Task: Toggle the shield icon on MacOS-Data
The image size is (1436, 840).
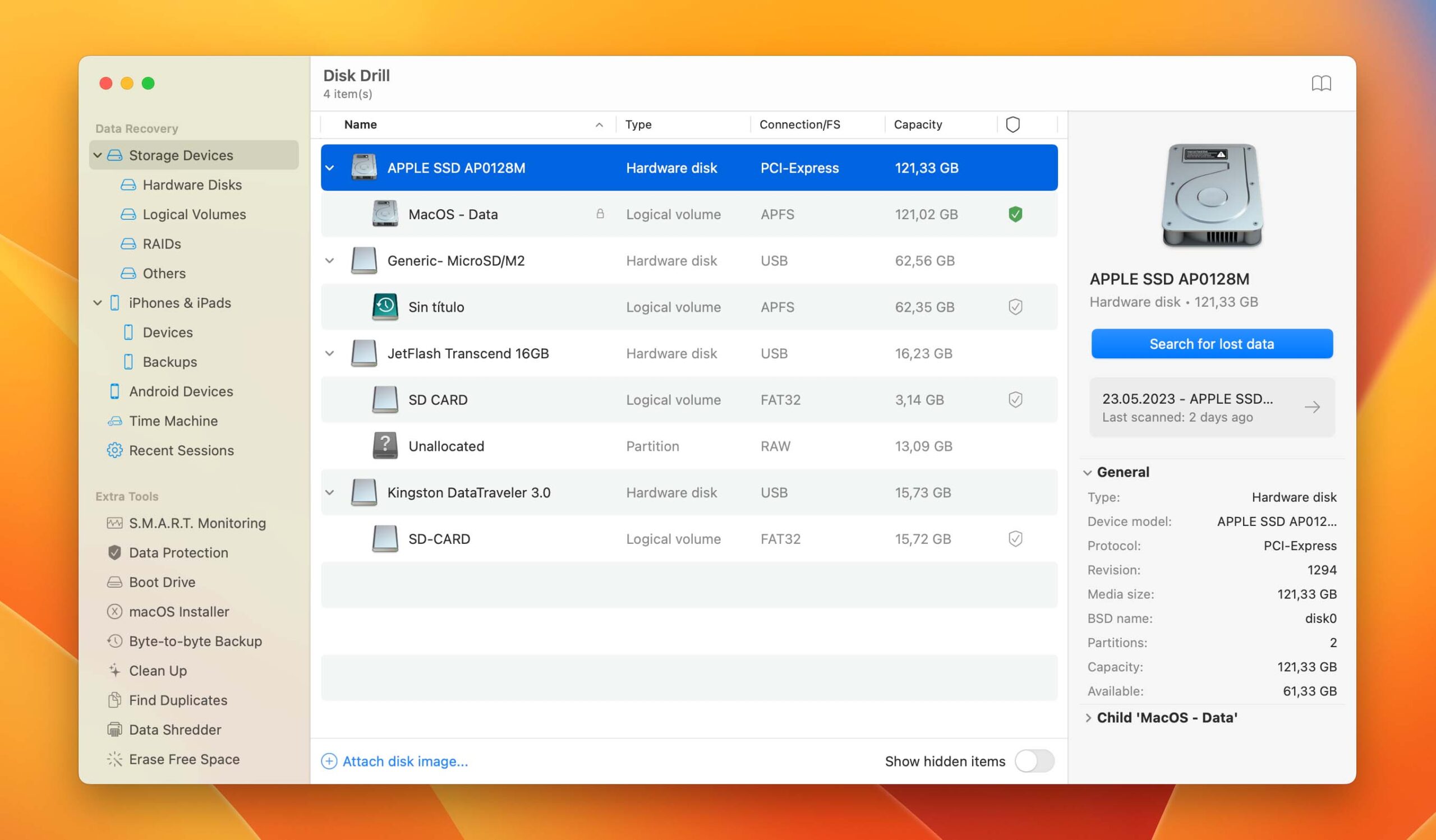Action: (1015, 213)
